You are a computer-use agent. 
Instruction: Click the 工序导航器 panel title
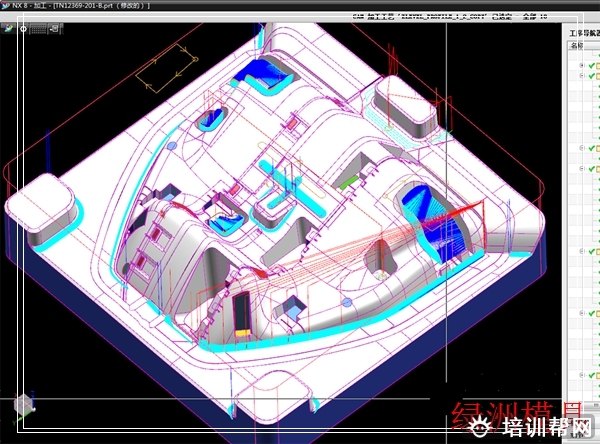[x=581, y=32]
